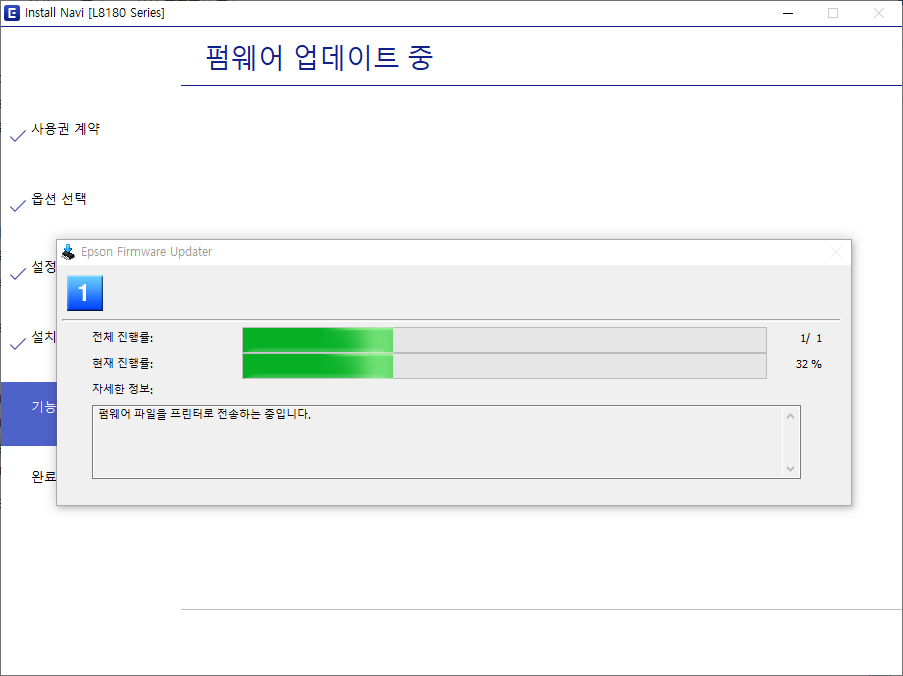
Task: Click the detail info scroll down arrow
Action: click(x=790, y=469)
